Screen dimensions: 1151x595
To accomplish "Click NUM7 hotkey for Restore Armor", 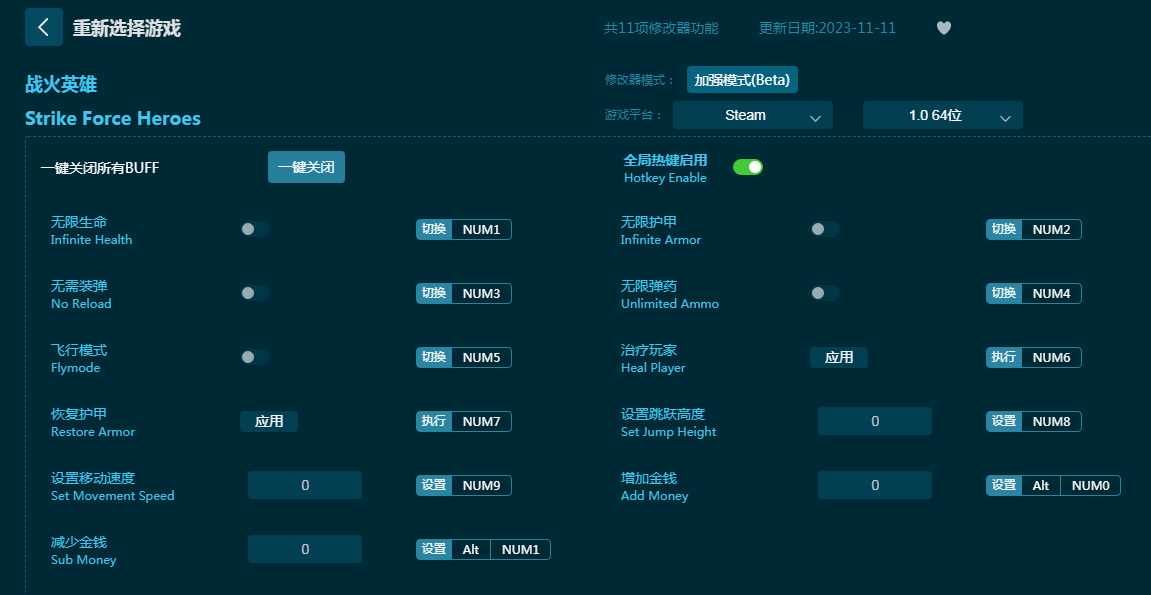I will pos(482,421).
